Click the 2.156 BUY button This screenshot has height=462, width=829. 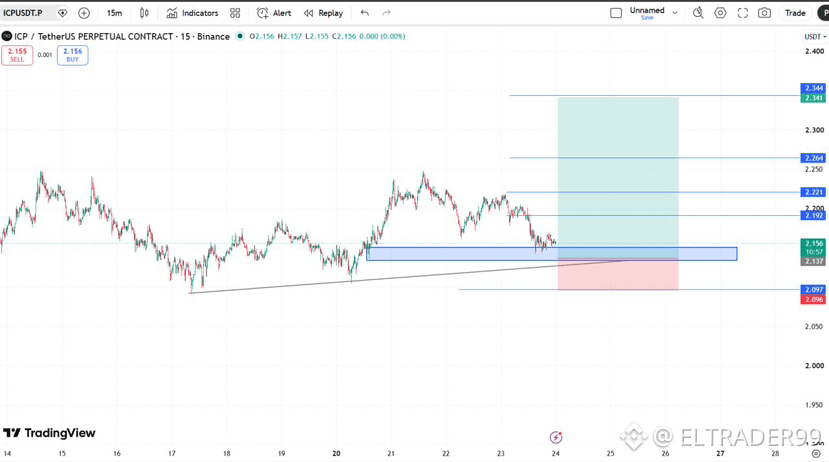pyautogui.click(x=72, y=55)
